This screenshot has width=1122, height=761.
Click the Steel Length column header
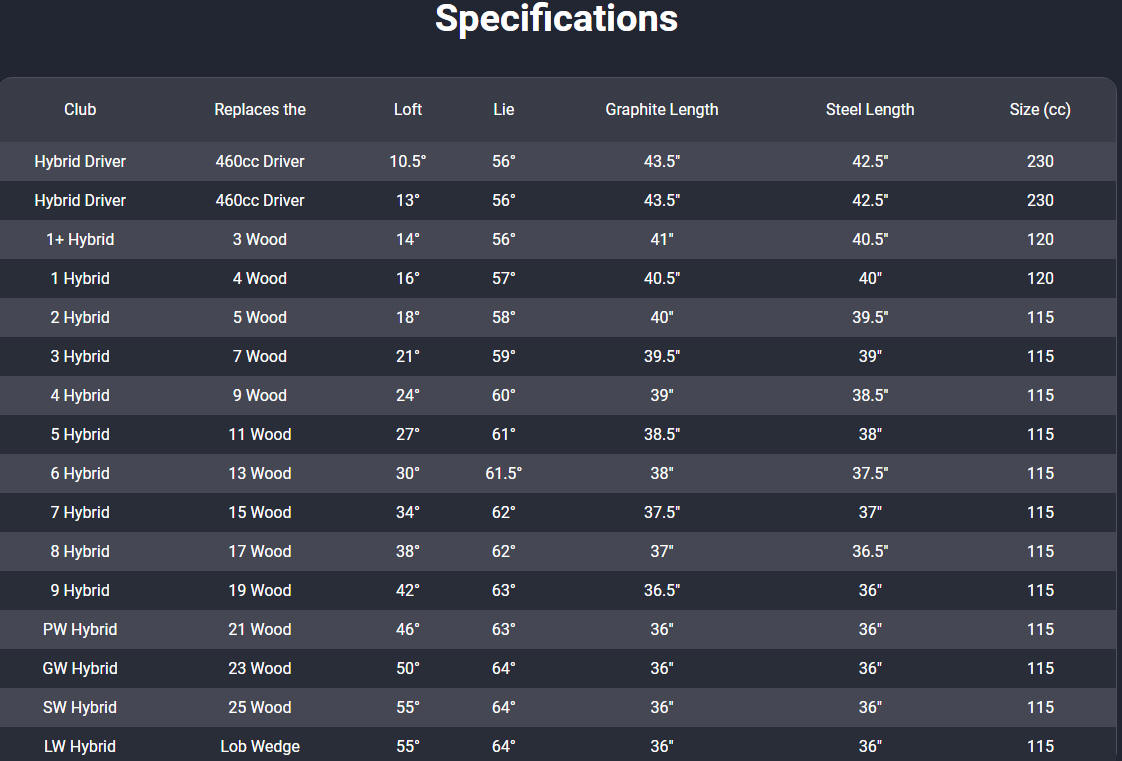click(x=870, y=109)
